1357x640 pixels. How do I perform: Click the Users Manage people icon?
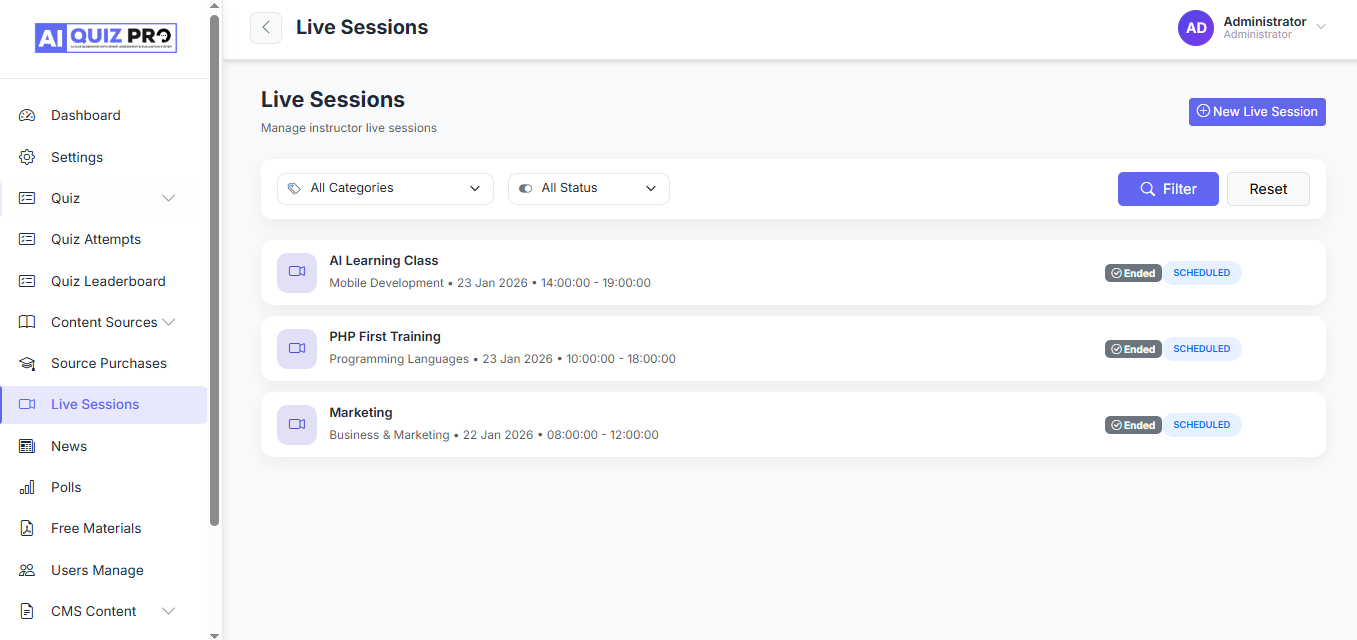click(x=27, y=570)
